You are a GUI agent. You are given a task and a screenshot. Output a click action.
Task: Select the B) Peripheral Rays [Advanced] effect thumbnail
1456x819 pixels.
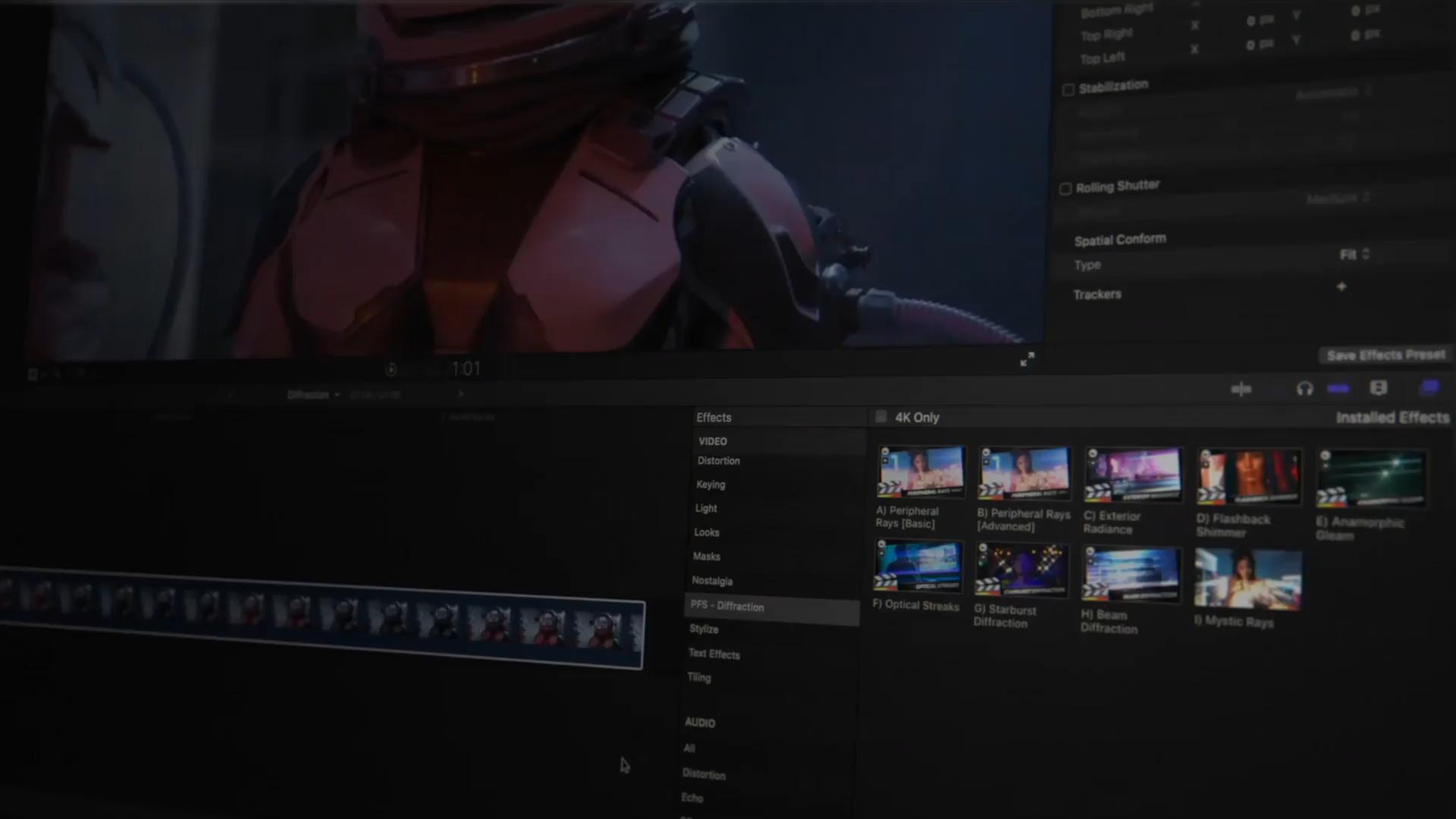(x=1025, y=474)
